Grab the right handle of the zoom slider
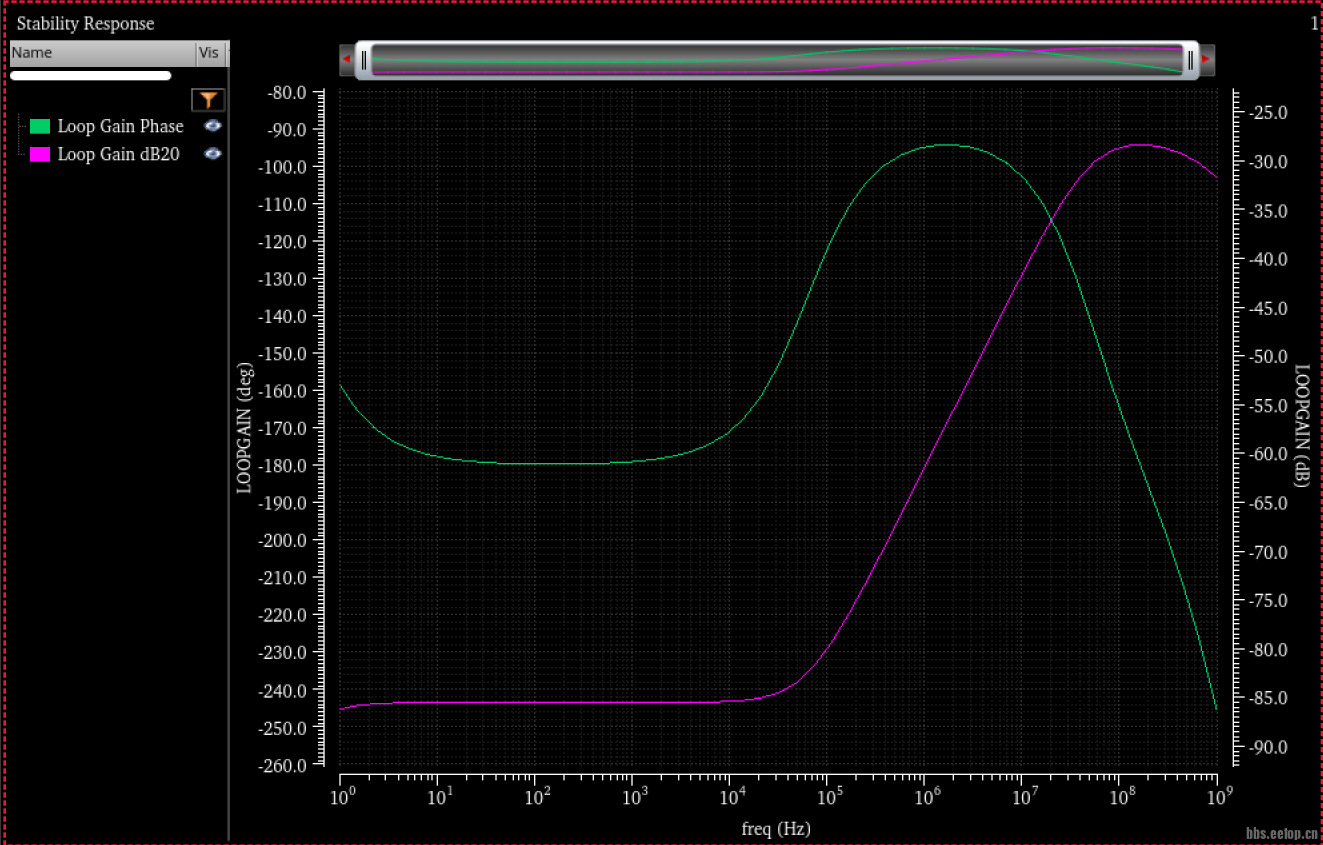This screenshot has width=1323, height=845. (1190, 60)
